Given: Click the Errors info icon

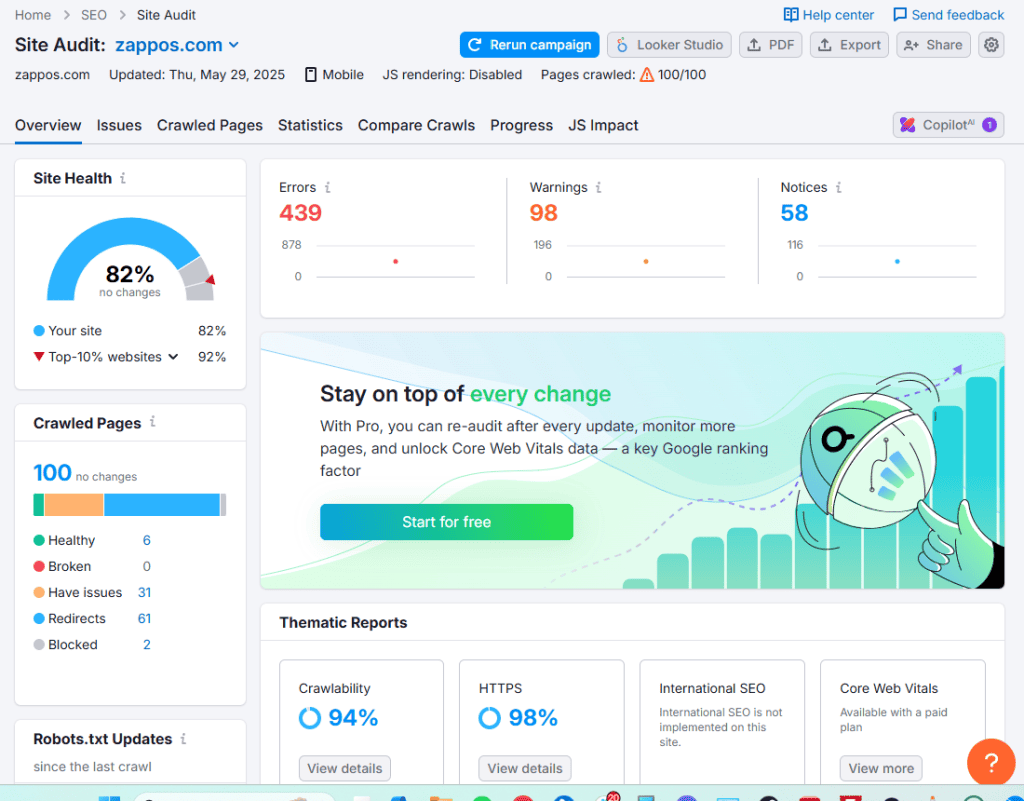Looking at the screenshot, I should (327, 187).
